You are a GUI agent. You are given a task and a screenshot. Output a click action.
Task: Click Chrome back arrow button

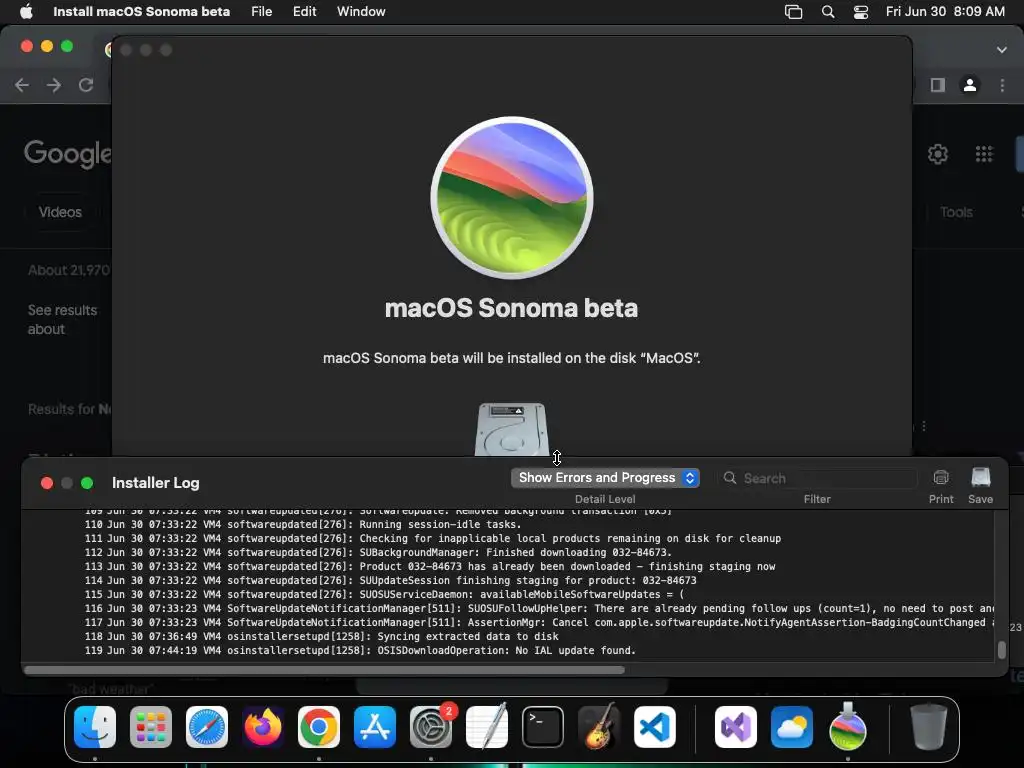(x=22, y=85)
